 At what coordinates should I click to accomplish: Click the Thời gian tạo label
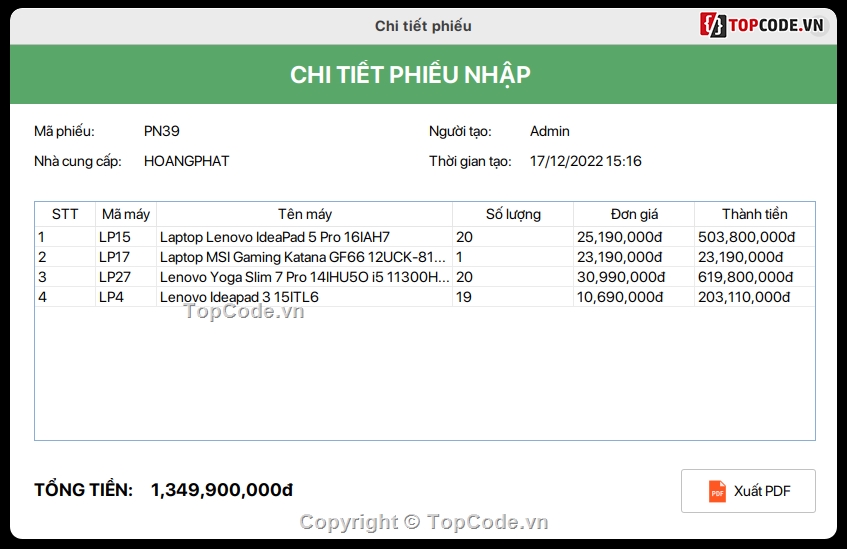[x=470, y=162]
